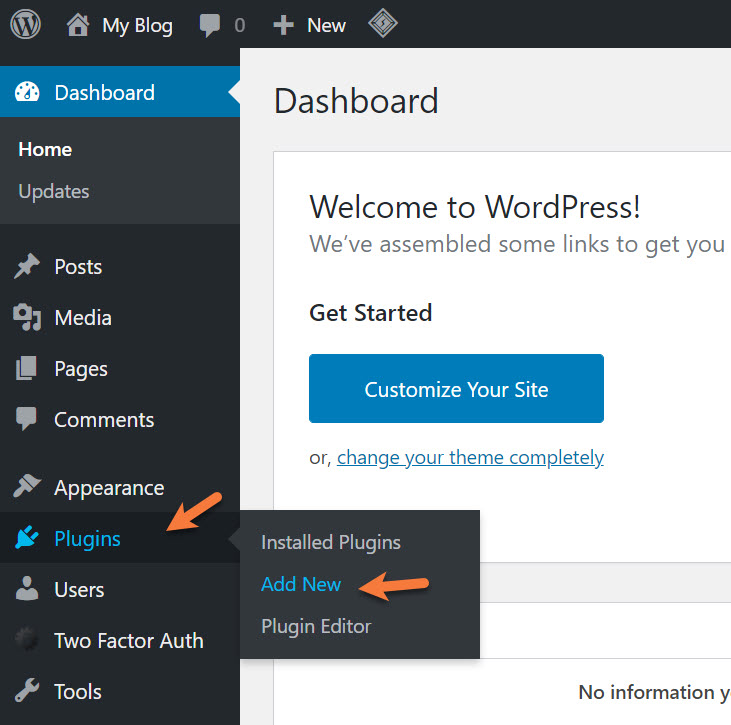Image resolution: width=731 pixels, height=725 pixels.
Task: Click the Media icon in sidebar
Action: (27, 318)
